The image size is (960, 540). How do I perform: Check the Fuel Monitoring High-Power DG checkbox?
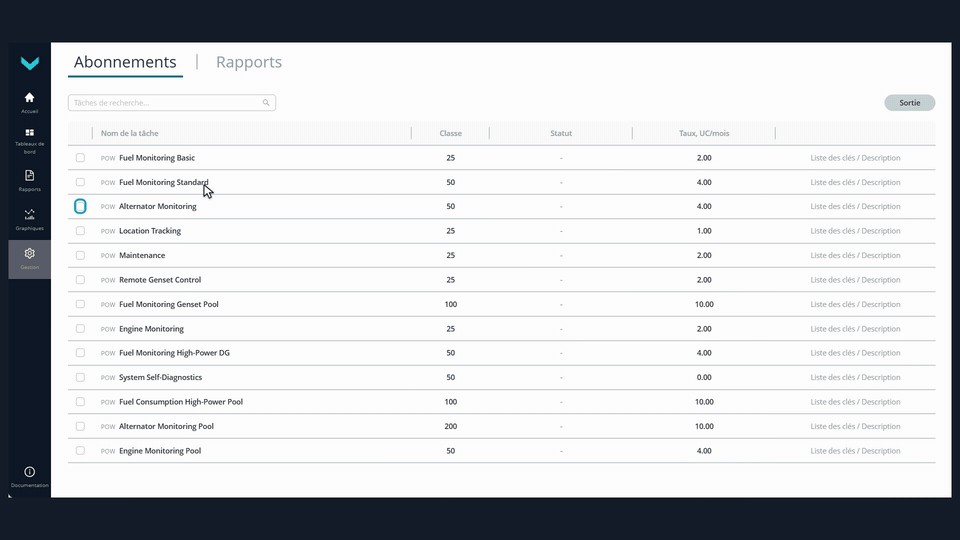(x=80, y=353)
